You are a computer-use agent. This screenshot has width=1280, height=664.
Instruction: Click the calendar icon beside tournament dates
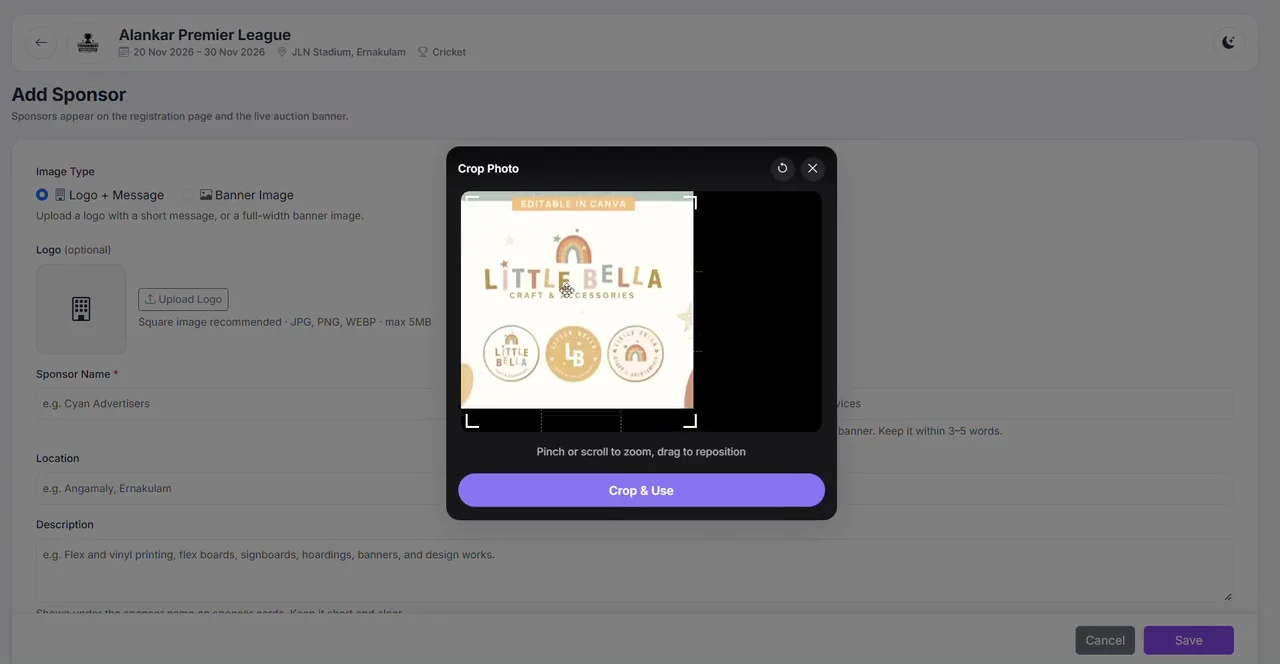[x=124, y=52]
